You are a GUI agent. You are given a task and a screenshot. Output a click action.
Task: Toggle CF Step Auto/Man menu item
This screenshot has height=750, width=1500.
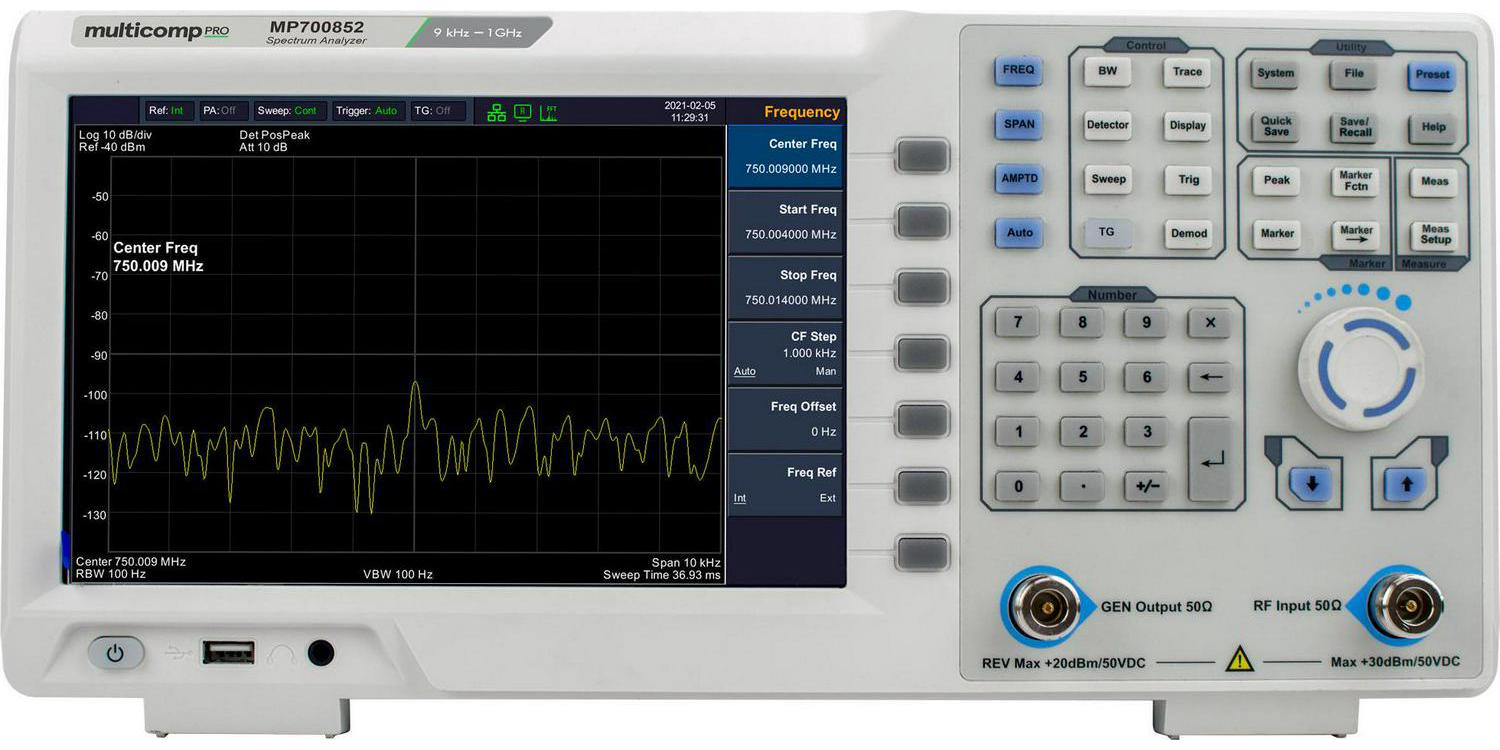[x=785, y=353]
